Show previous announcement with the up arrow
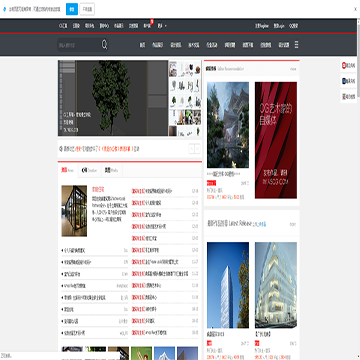Screen dimensions: 360x360 [192, 149]
